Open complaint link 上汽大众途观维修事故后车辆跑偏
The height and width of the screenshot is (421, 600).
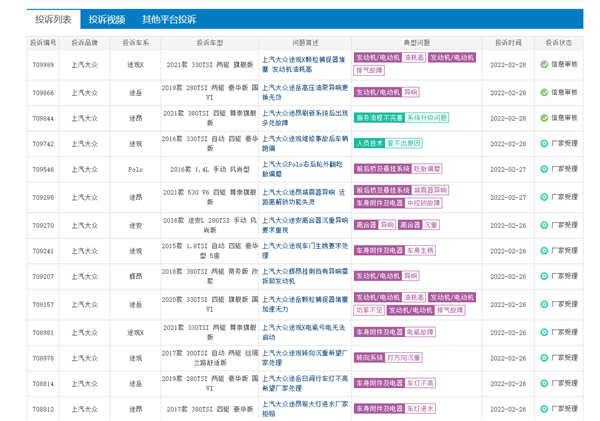pos(305,144)
